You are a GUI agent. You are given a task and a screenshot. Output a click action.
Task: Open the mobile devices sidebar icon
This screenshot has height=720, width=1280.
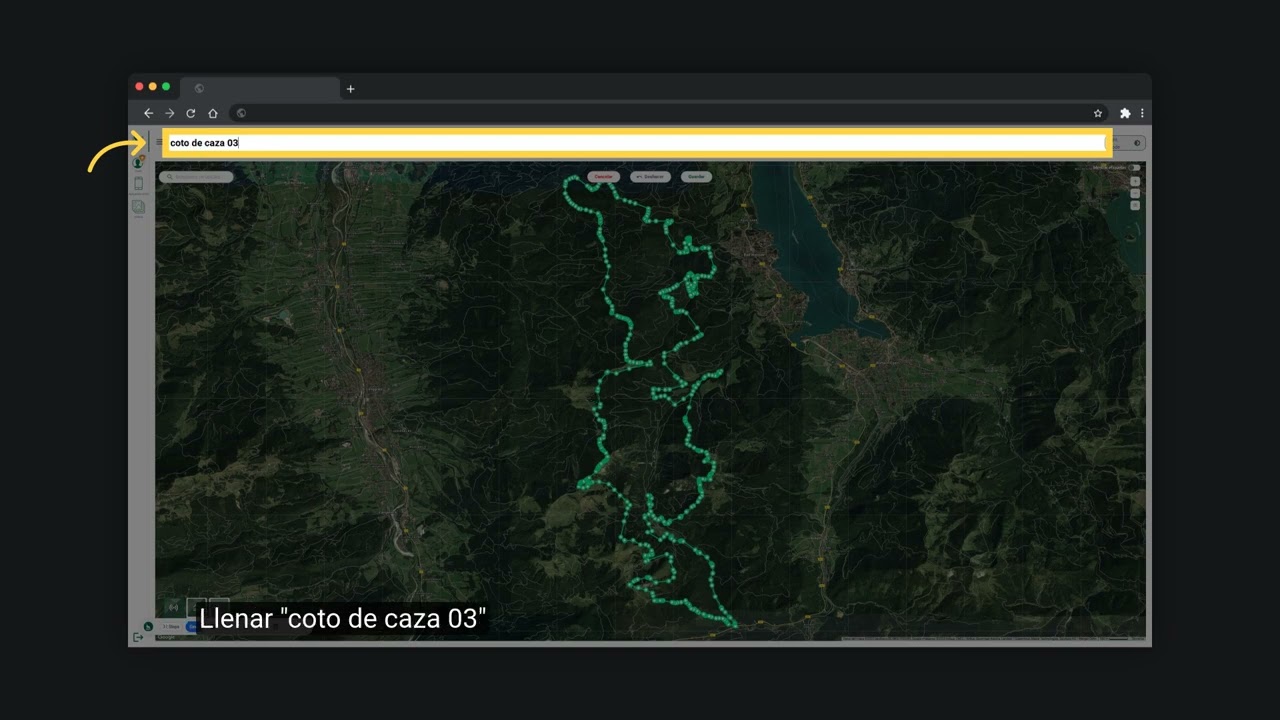pyautogui.click(x=138, y=184)
